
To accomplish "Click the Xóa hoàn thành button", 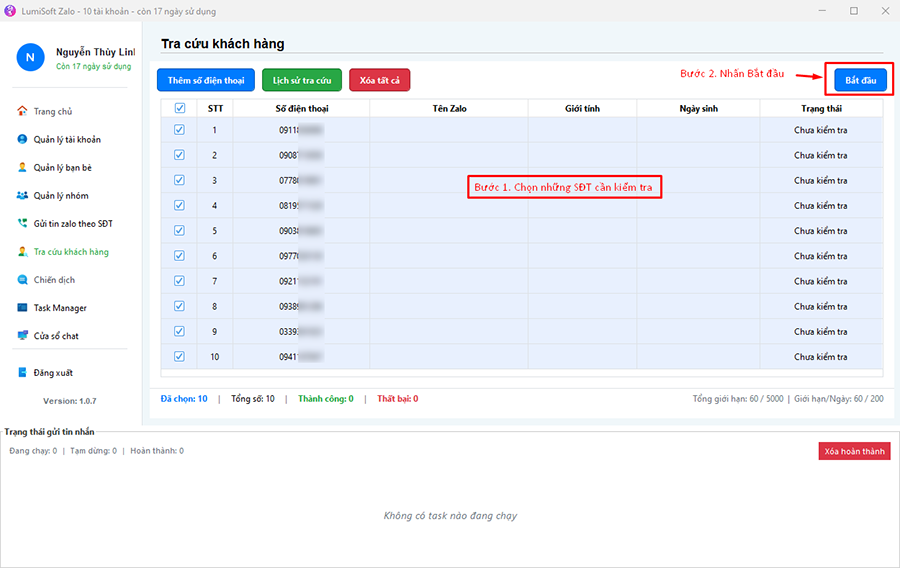I will click(853, 451).
